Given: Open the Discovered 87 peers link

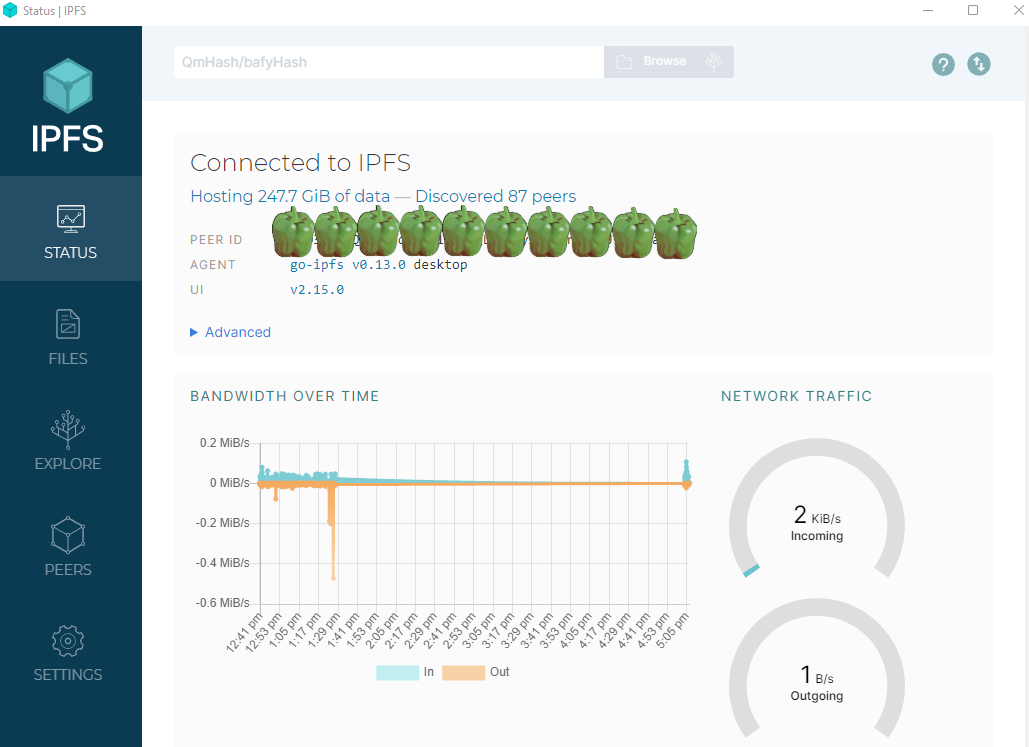Looking at the screenshot, I should coord(495,196).
